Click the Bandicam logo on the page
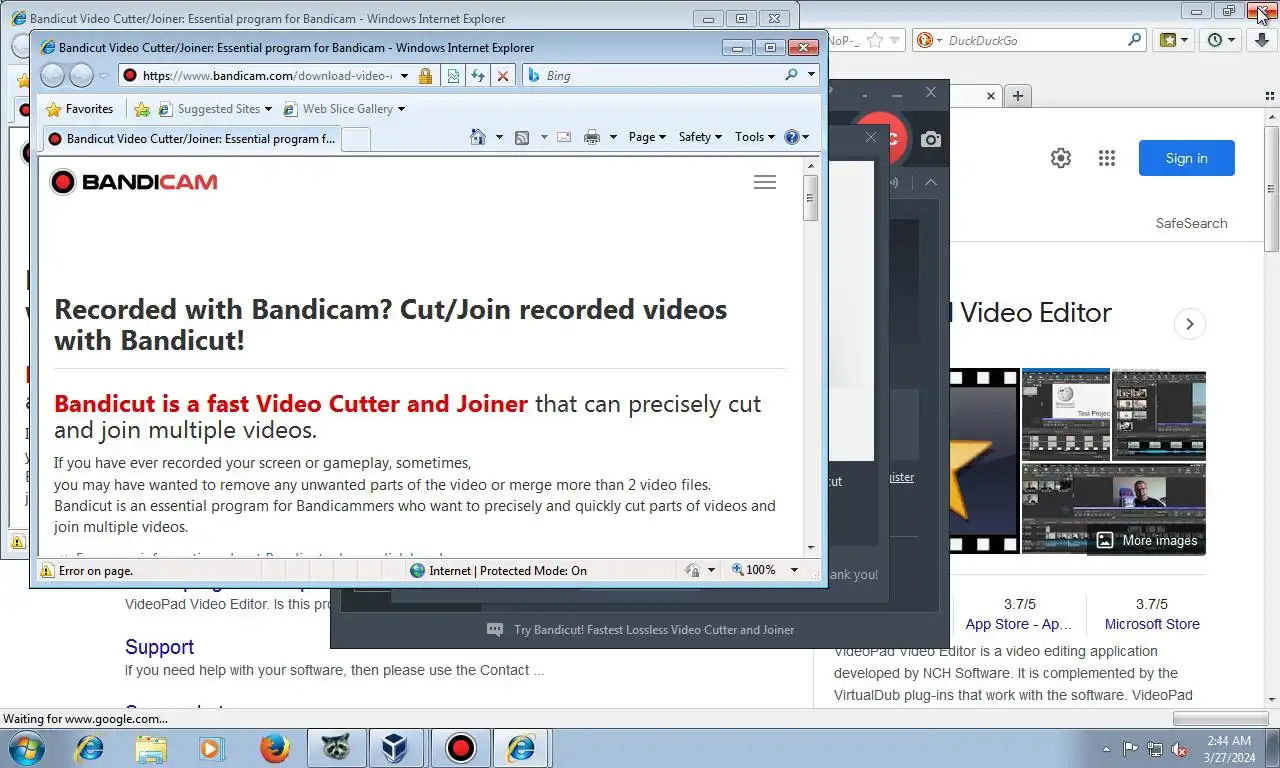This screenshot has width=1280, height=768. (x=133, y=182)
